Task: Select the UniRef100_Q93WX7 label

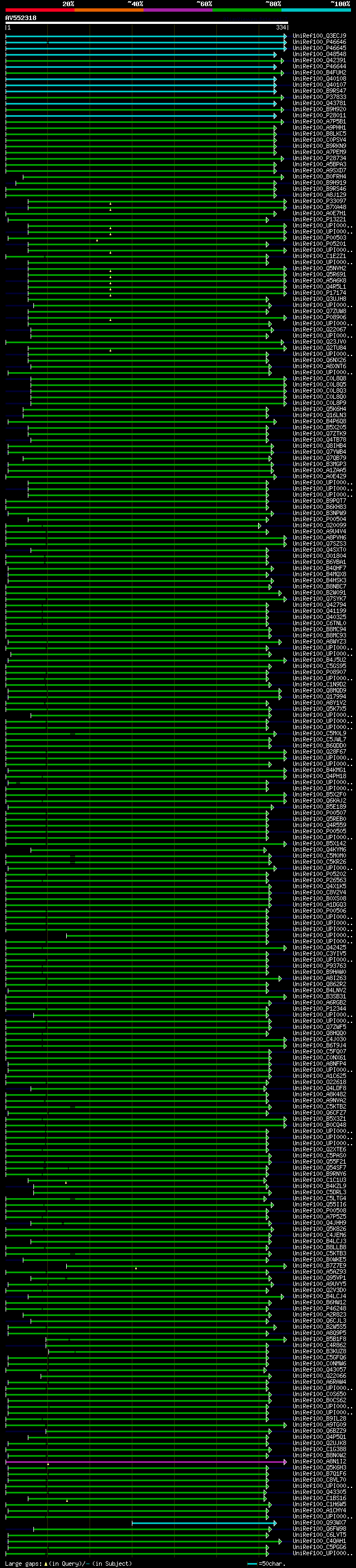Action: (x=319, y=1522)
